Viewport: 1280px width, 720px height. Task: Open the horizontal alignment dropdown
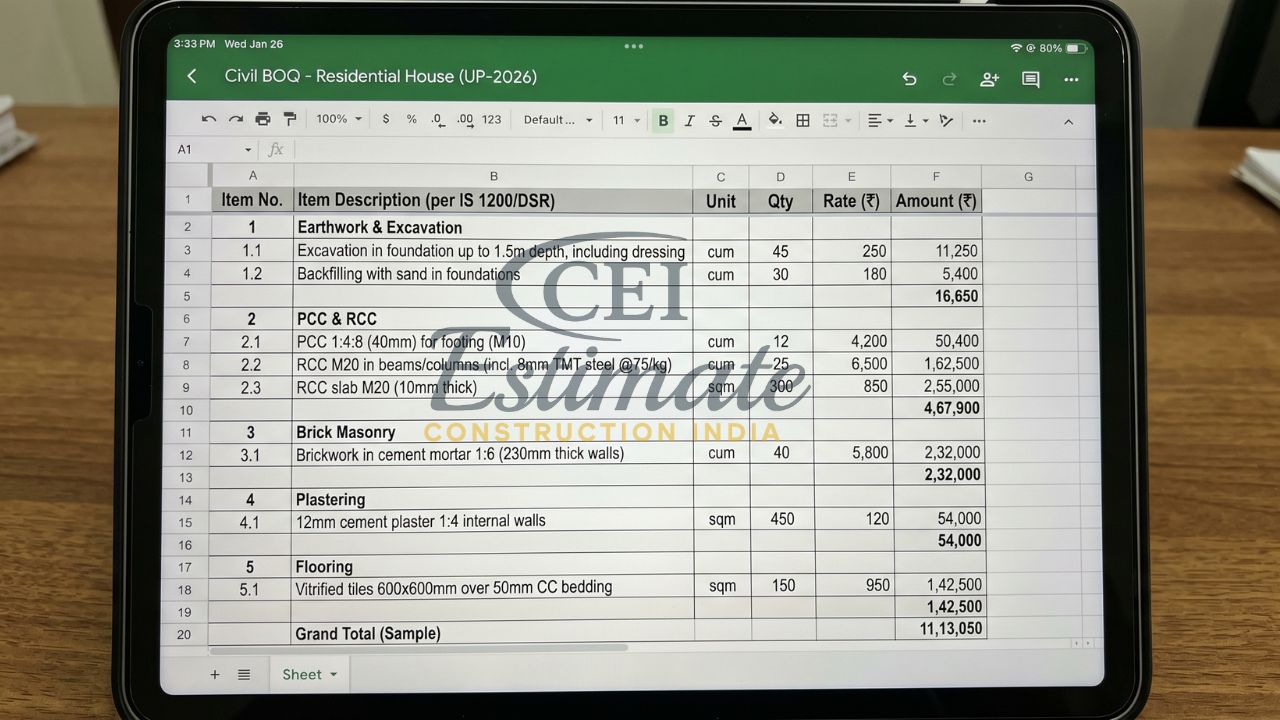(x=877, y=119)
